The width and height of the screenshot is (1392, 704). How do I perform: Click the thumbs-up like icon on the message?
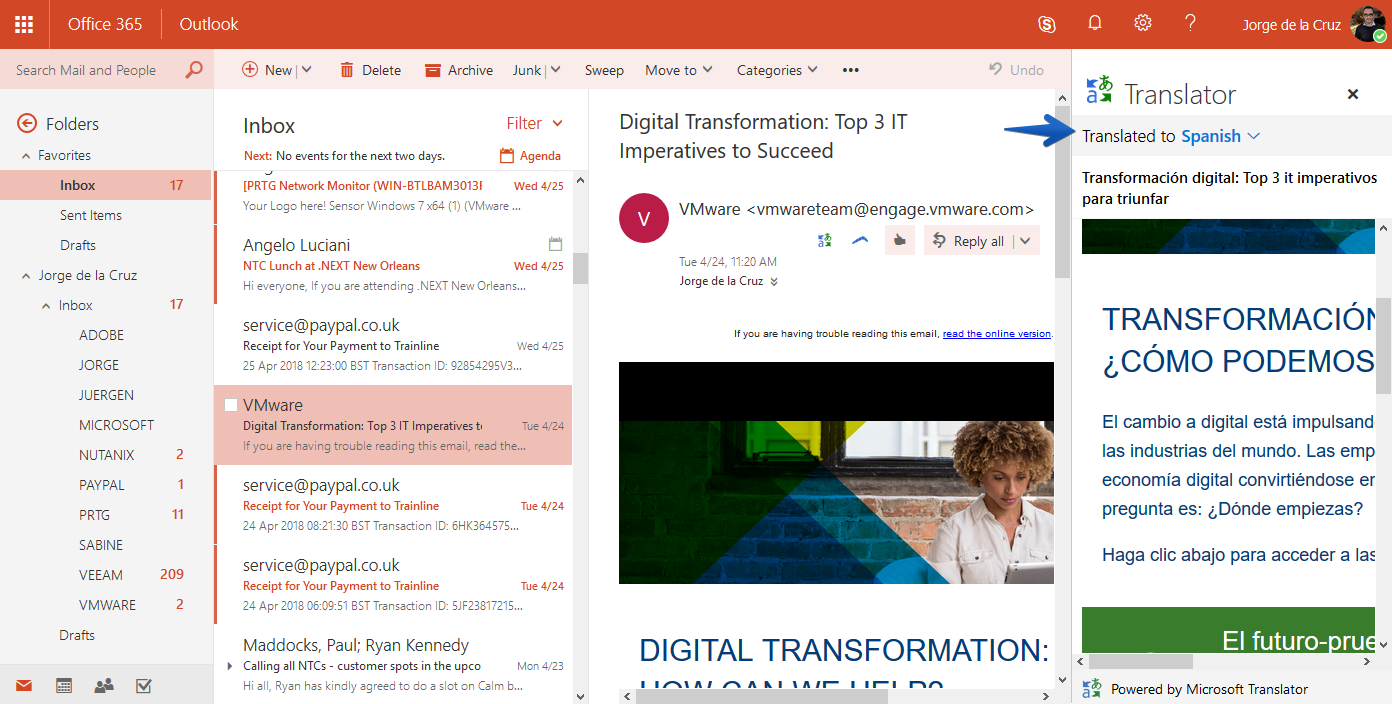pos(900,240)
